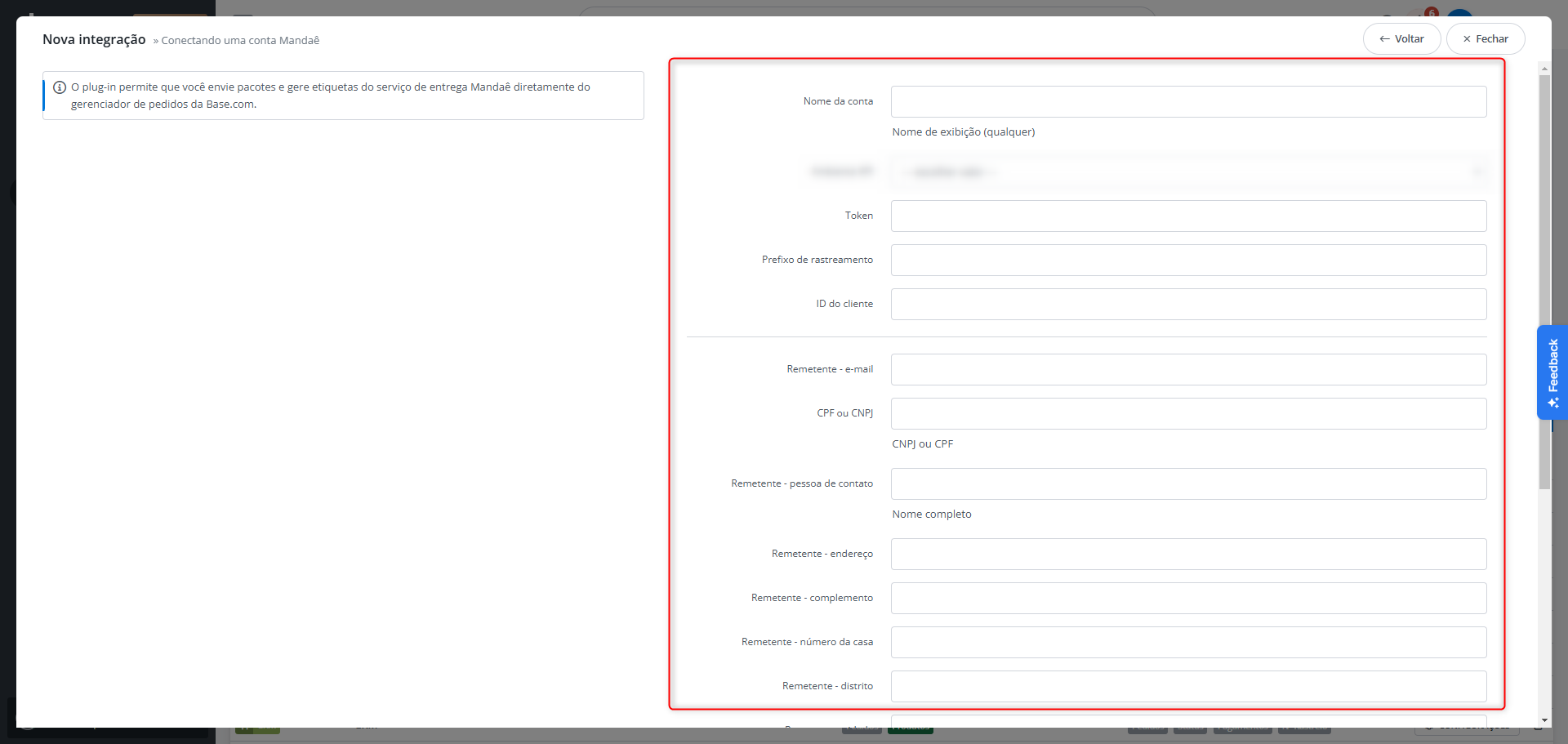Click the 'Remetente - número da casa' field

pyautogui.click(x=1188, y=642)
